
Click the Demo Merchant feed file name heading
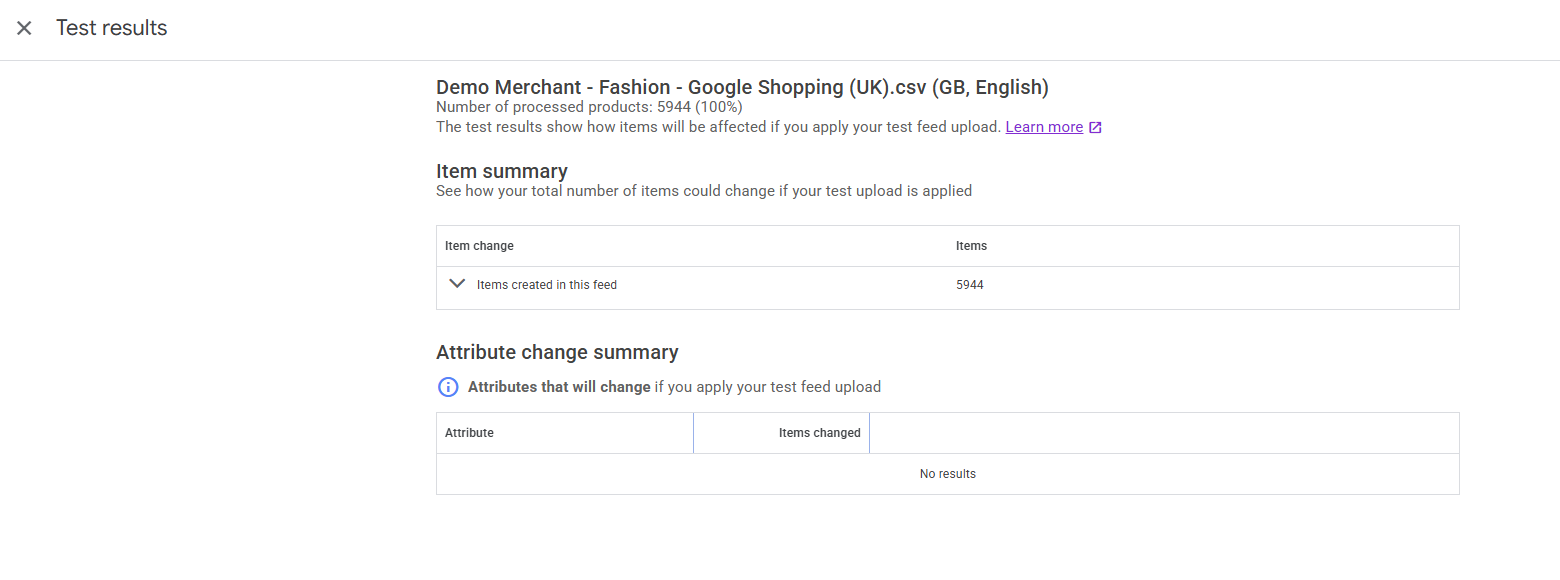click(742, 87)
